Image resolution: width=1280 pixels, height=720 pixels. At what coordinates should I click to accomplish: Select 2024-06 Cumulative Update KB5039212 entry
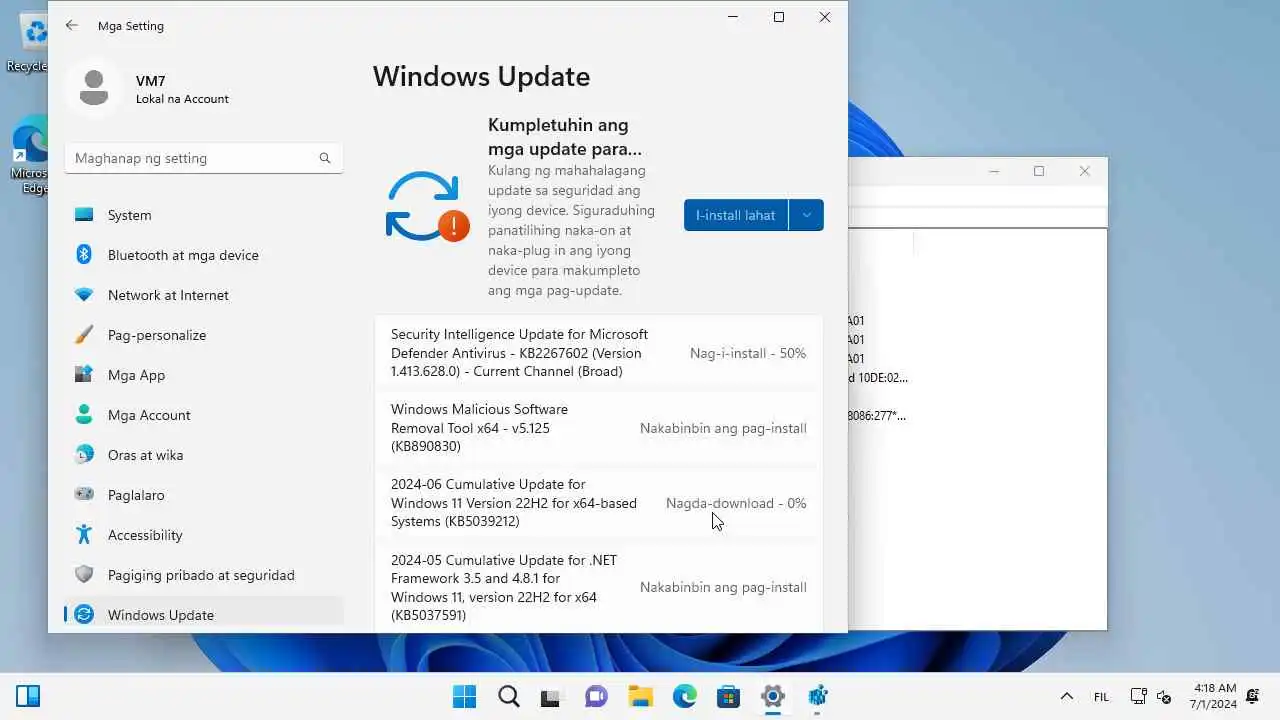(x=599, y=503)
